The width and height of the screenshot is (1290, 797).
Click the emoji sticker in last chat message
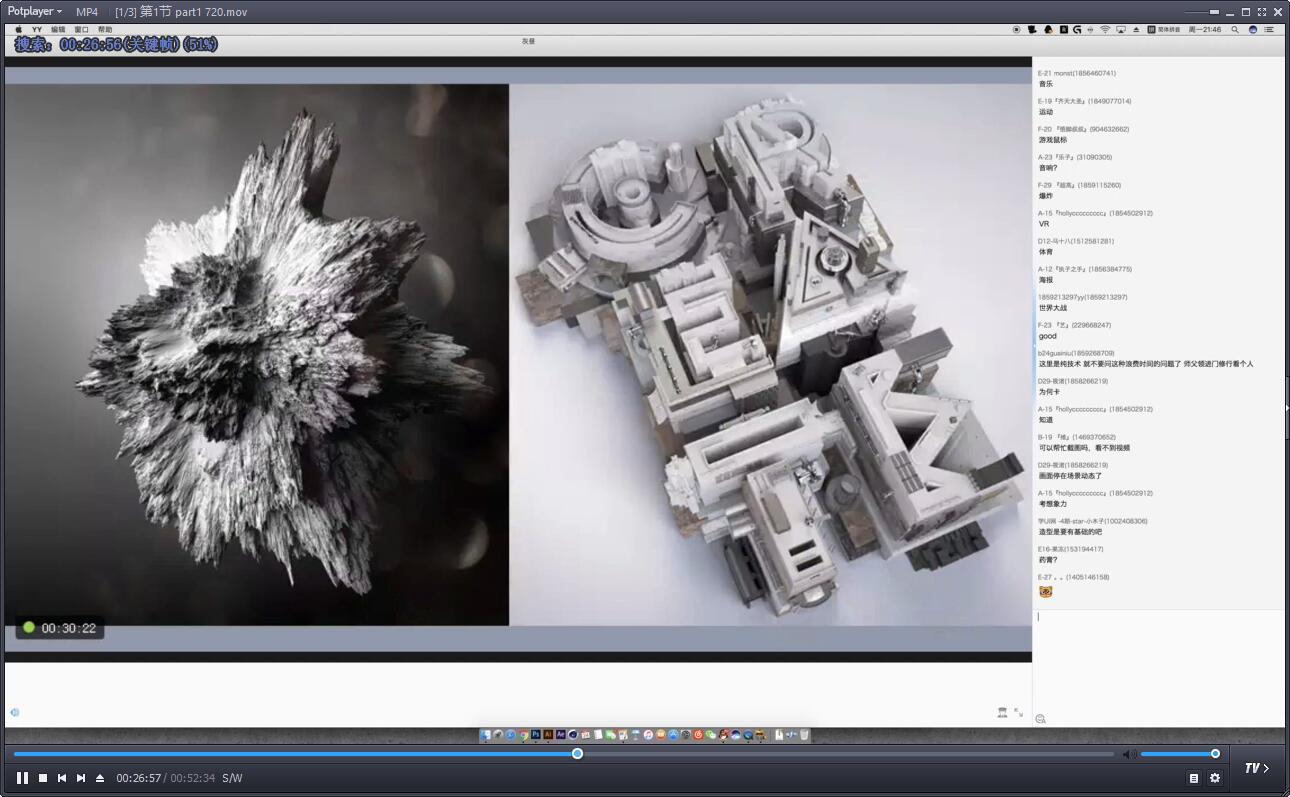click(1046, 592)
